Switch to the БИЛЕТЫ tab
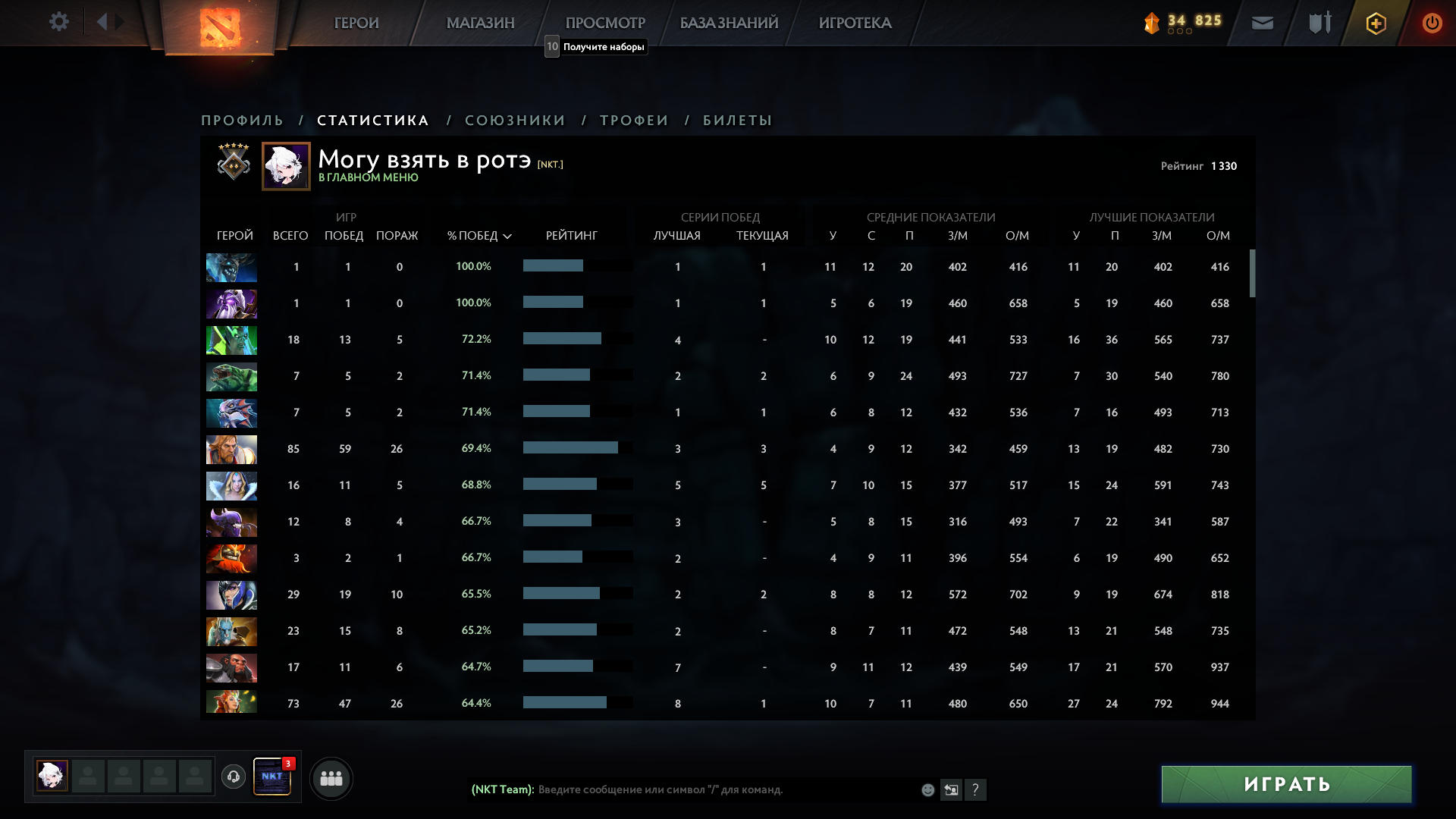 point(737,120)
